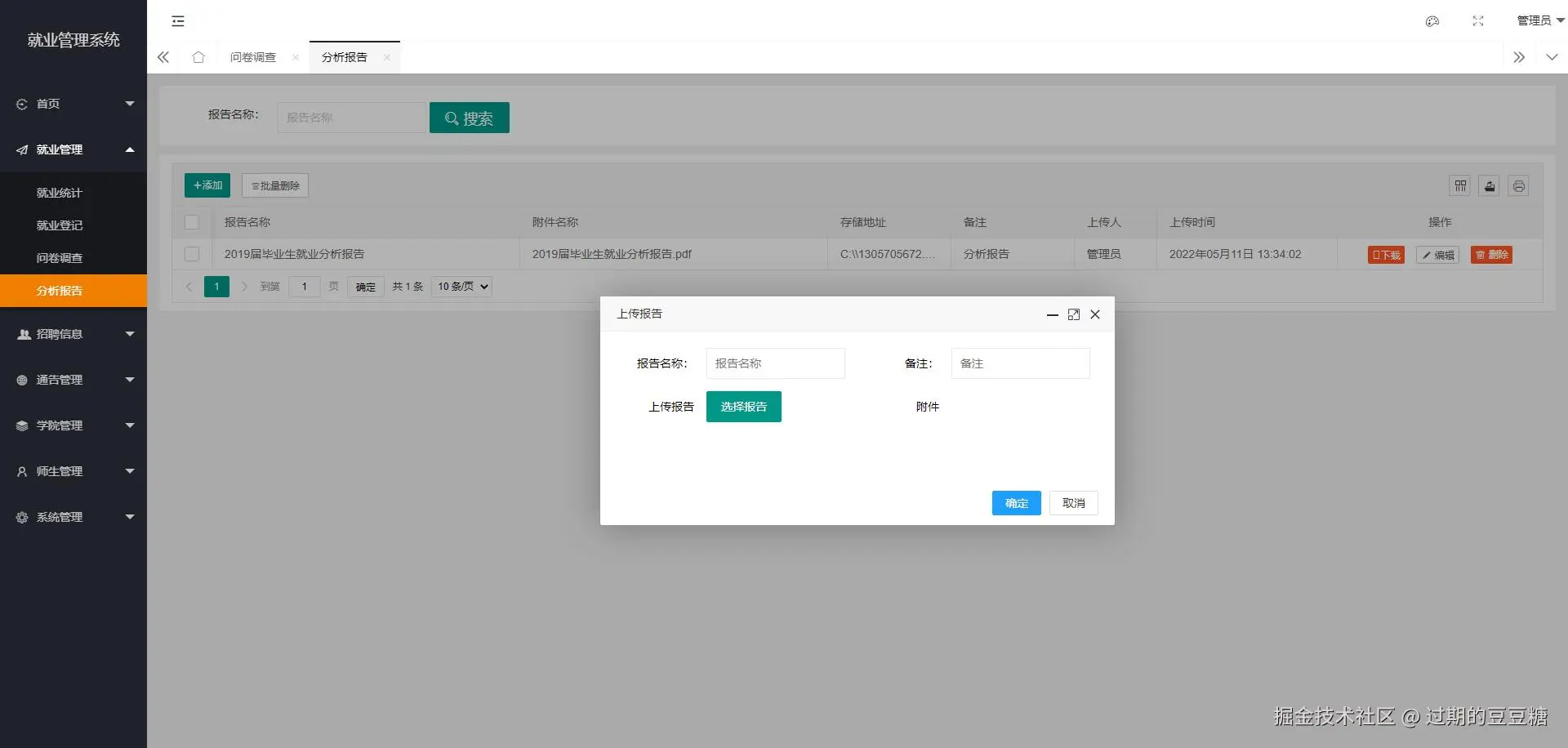
Task: Click the print icon above the table
Action: (1518, 185)
